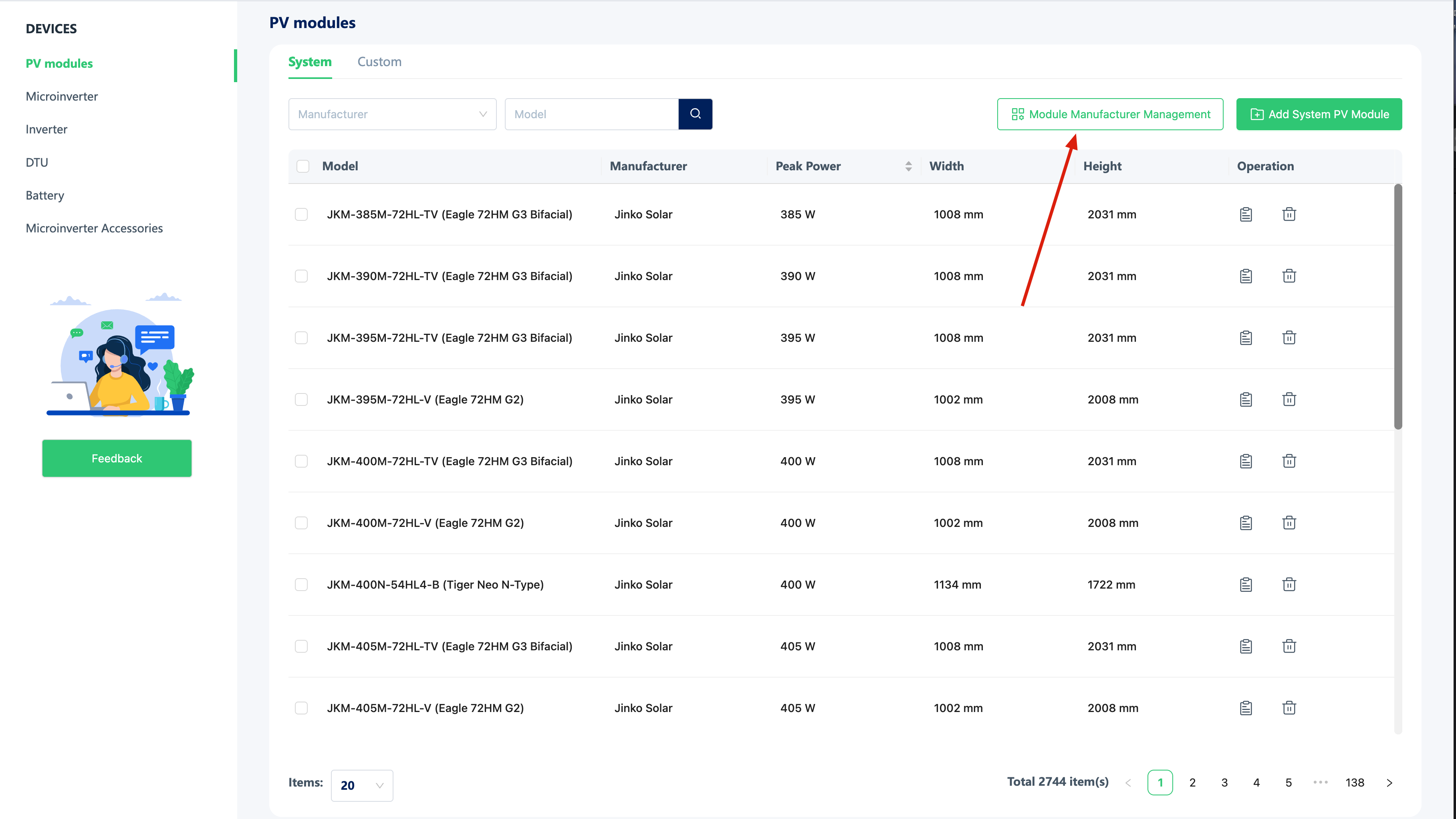Viewport: 1456px width, 819px height.
Task: Delete the JKM-390M-72HL-TV module row
Action: click(x=1289, y=276)
